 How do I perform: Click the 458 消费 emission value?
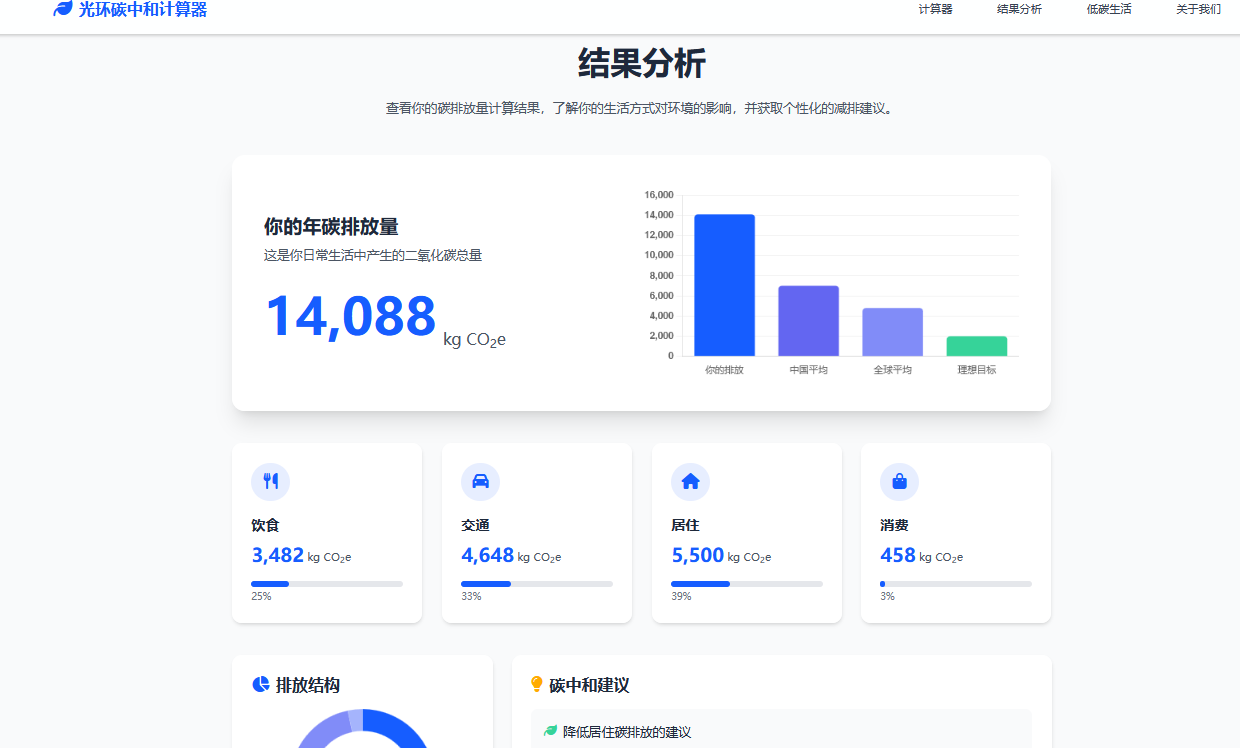898,555
